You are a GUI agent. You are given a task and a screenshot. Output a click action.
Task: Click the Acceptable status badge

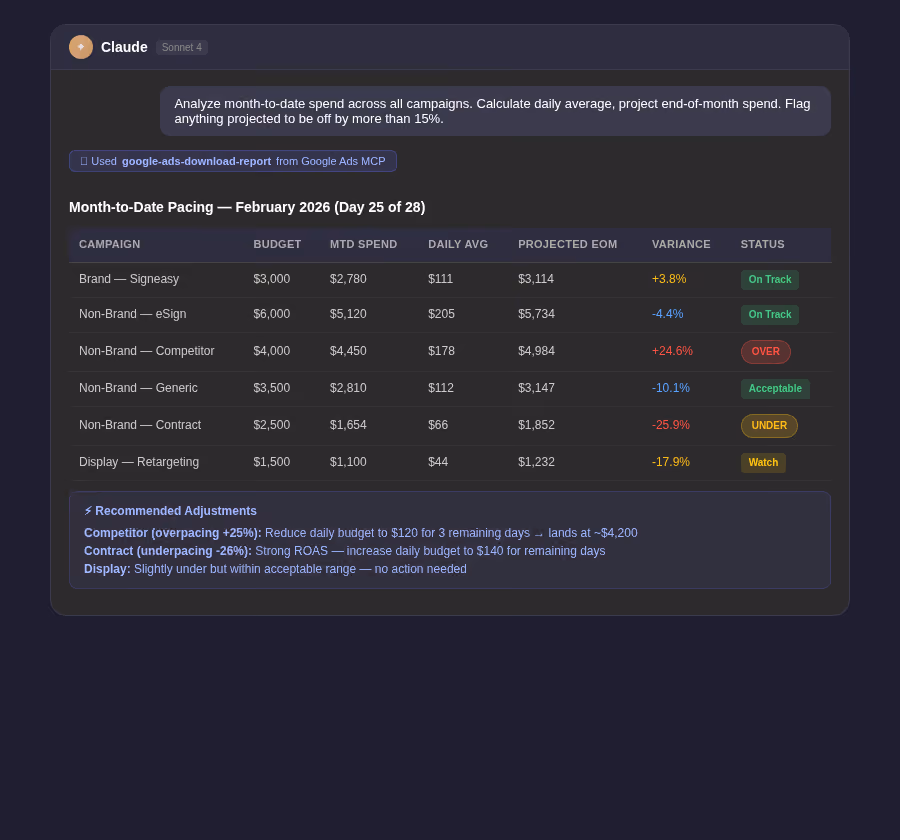[775, 388]
